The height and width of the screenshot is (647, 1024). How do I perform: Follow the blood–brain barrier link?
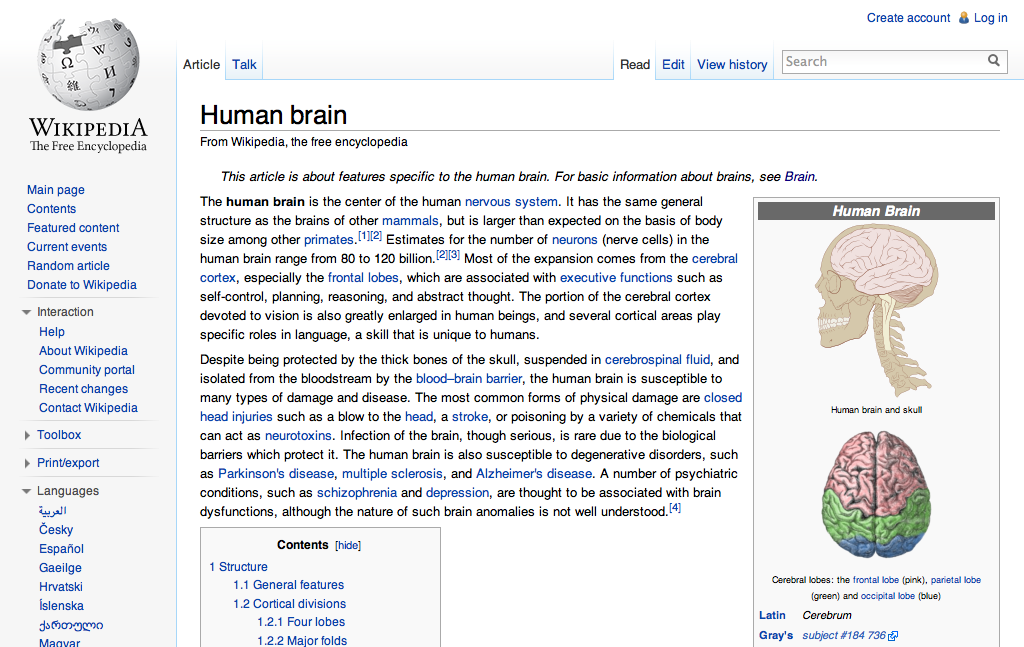point(469,379)
